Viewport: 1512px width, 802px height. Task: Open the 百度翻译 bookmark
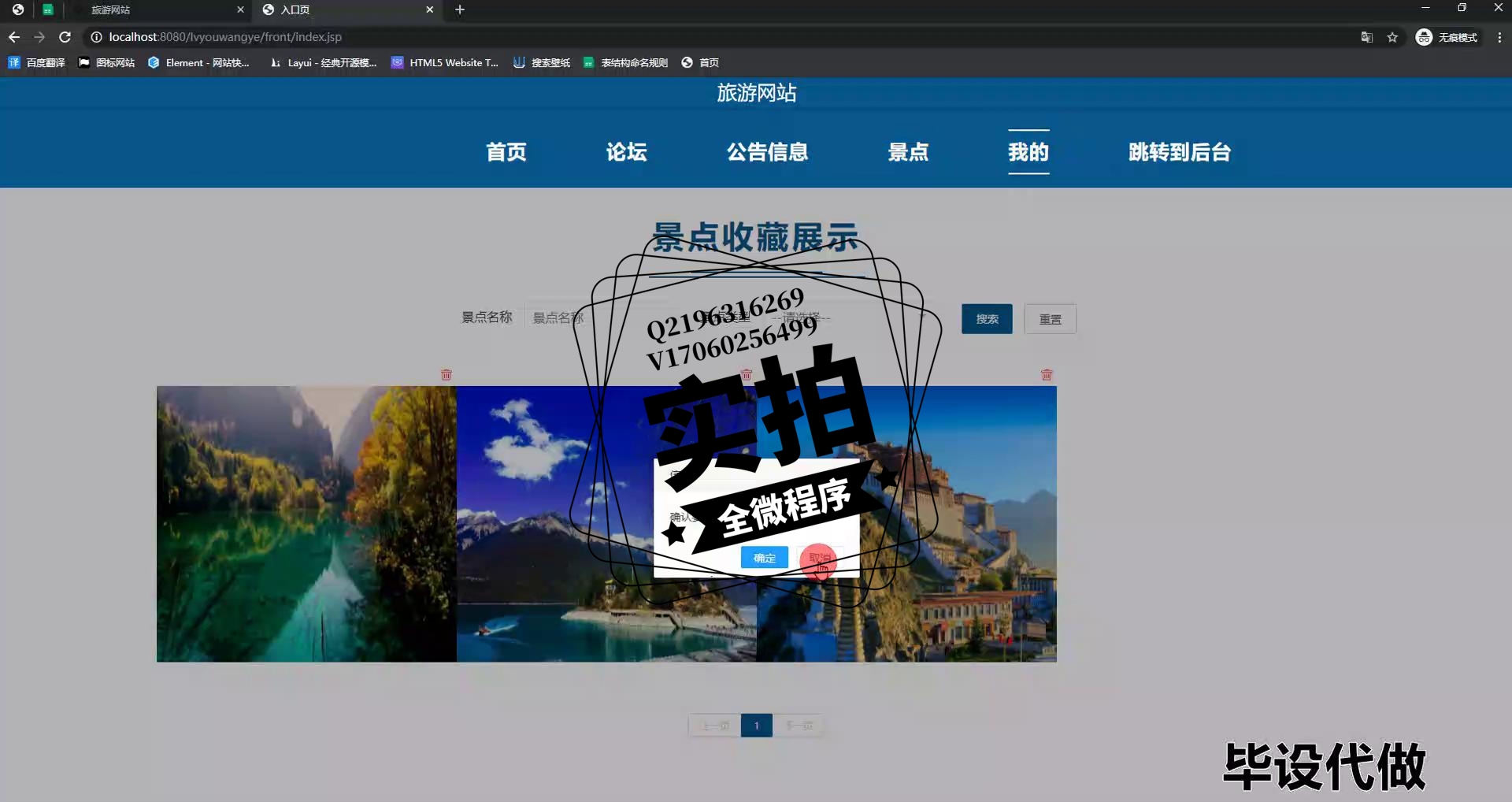[36, 62]
